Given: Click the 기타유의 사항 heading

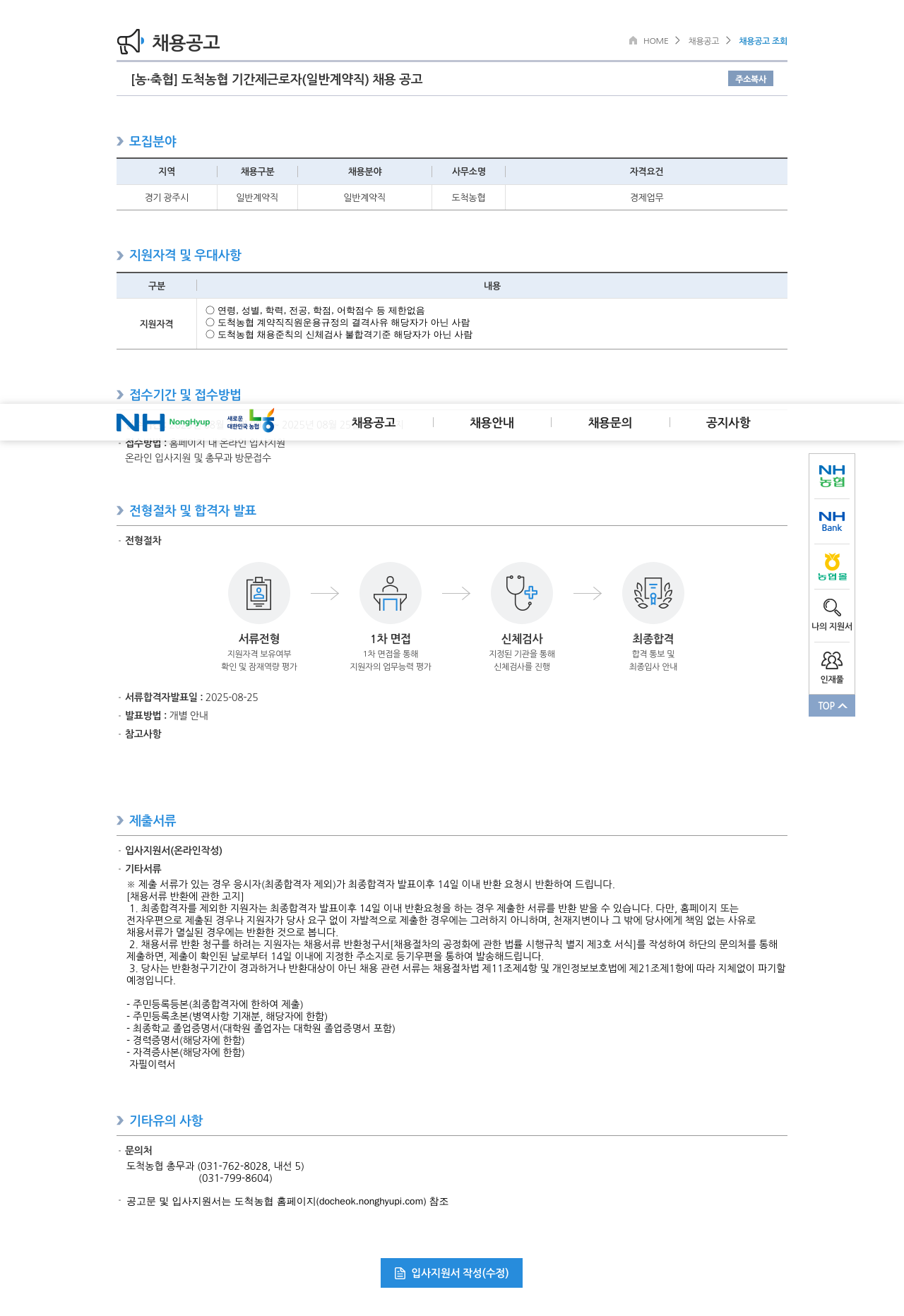Looking at the screenshot, I should (166, 1120).
